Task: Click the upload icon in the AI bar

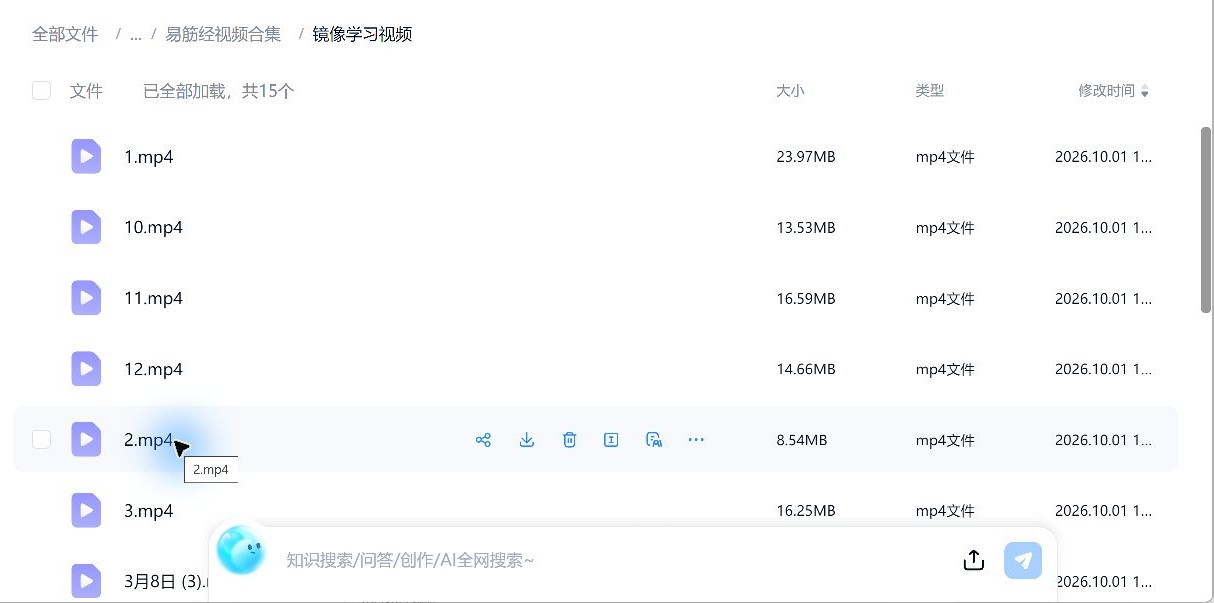Action: (x=974, y=560)
